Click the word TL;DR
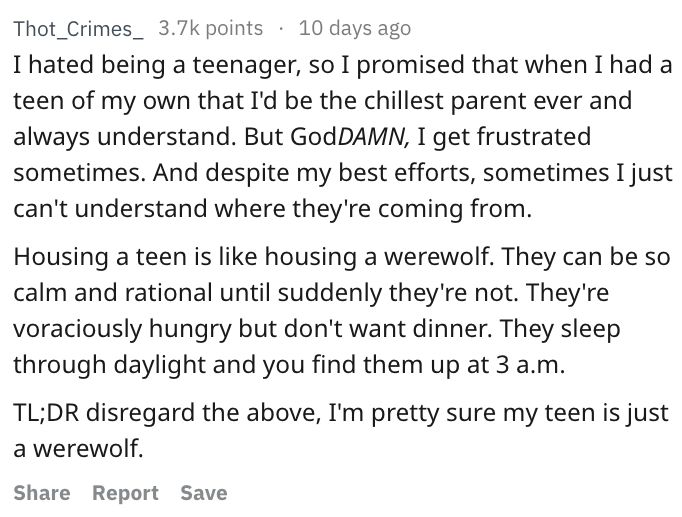The image size is (682, 517). (46, 413)
